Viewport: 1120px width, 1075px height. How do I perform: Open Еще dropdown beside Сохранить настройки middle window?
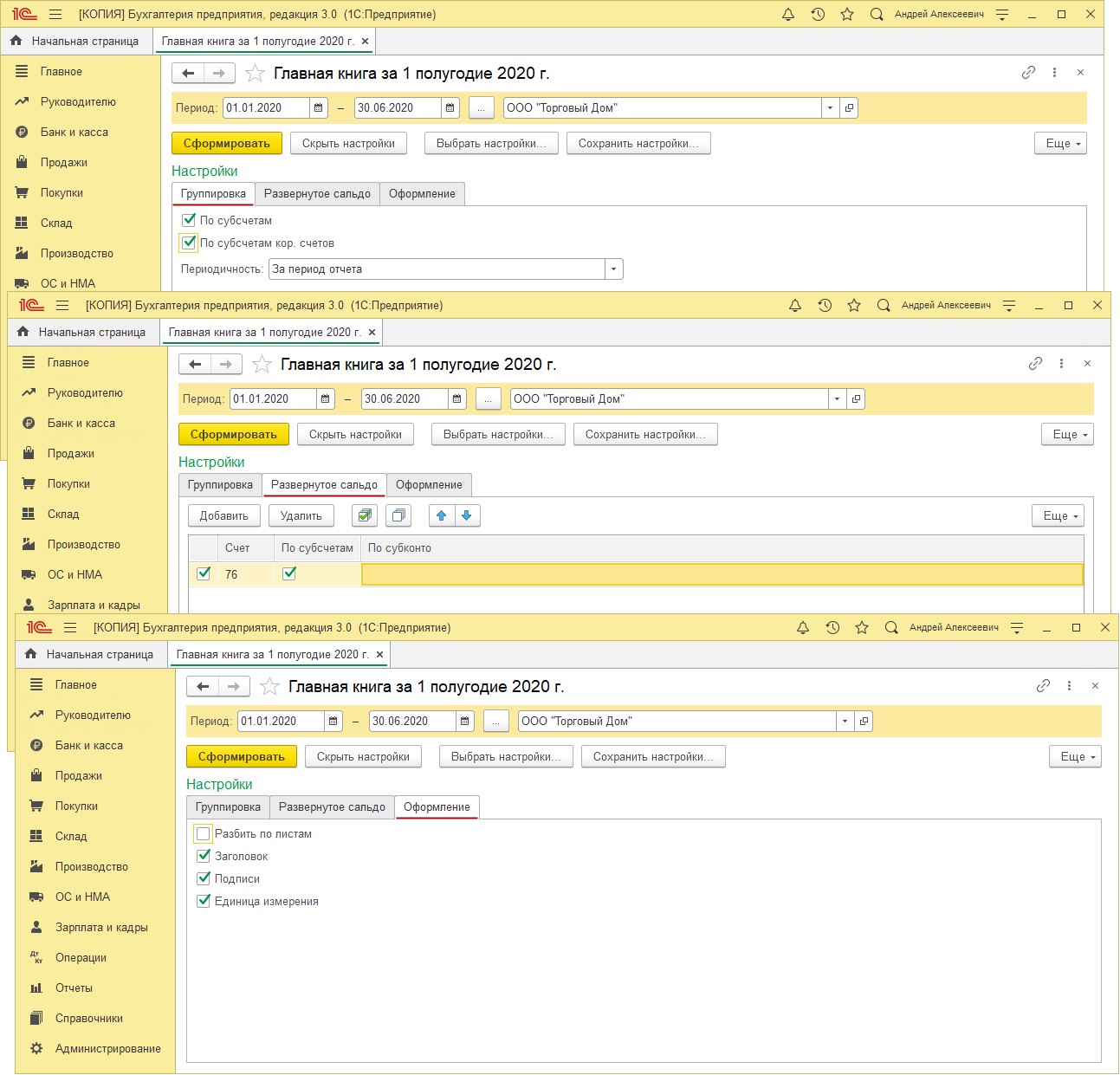click(x=1067, y=435)
